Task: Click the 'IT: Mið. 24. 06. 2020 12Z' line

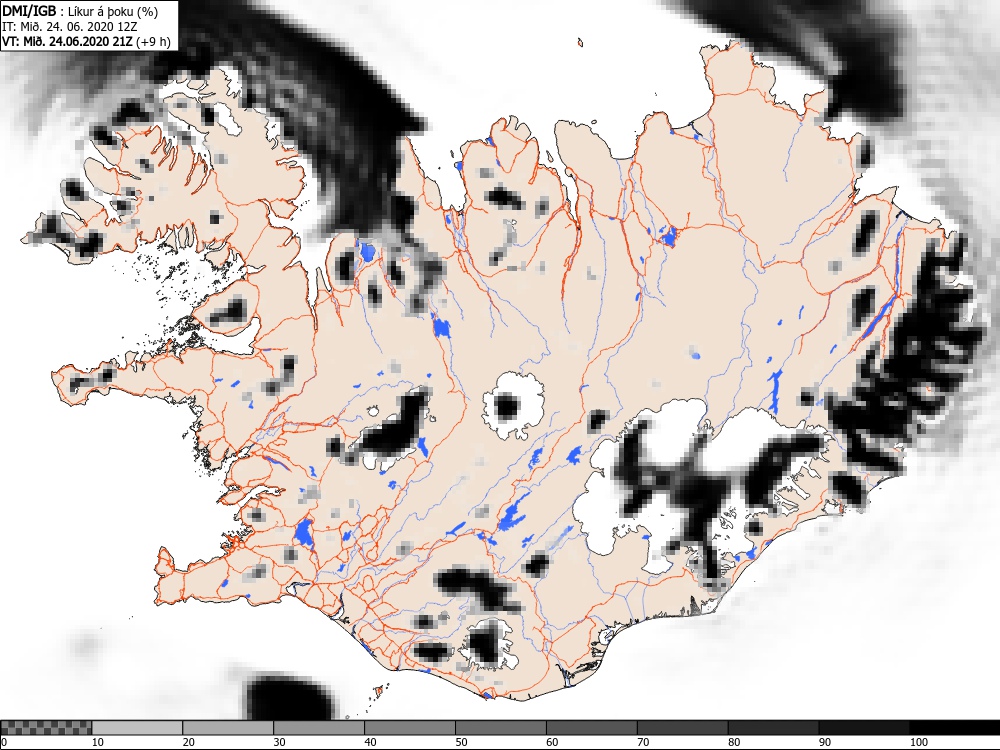Action: point(69,27)
